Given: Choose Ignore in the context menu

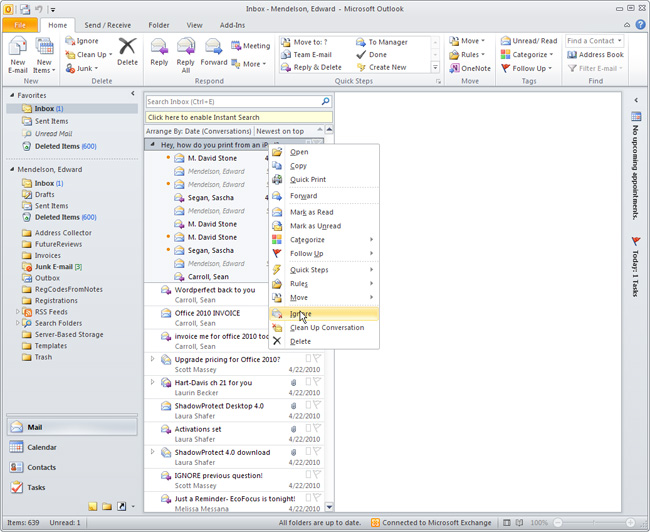Looking at the screenshot, I should 324,313.
